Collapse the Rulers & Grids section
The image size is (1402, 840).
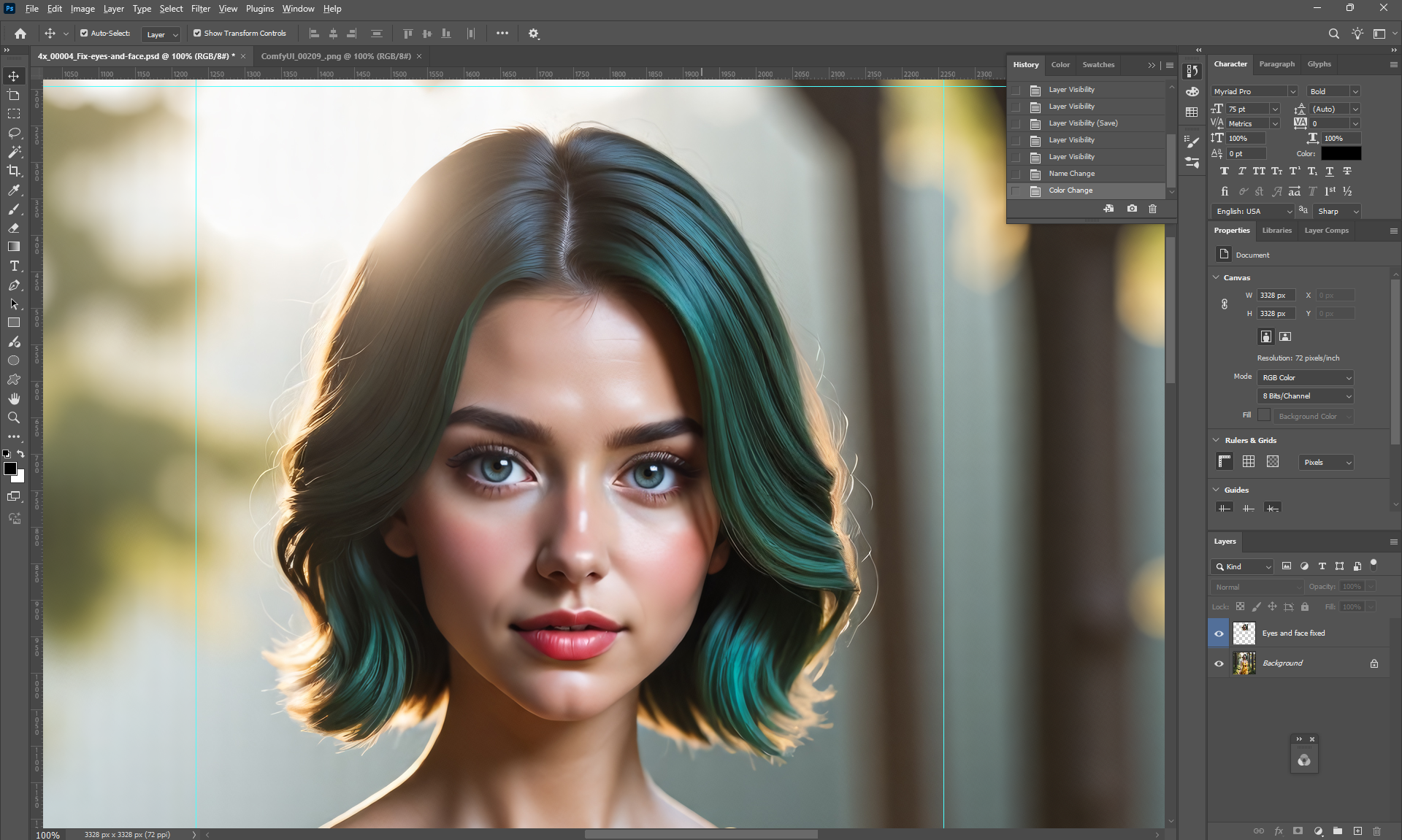[1216, 440]
